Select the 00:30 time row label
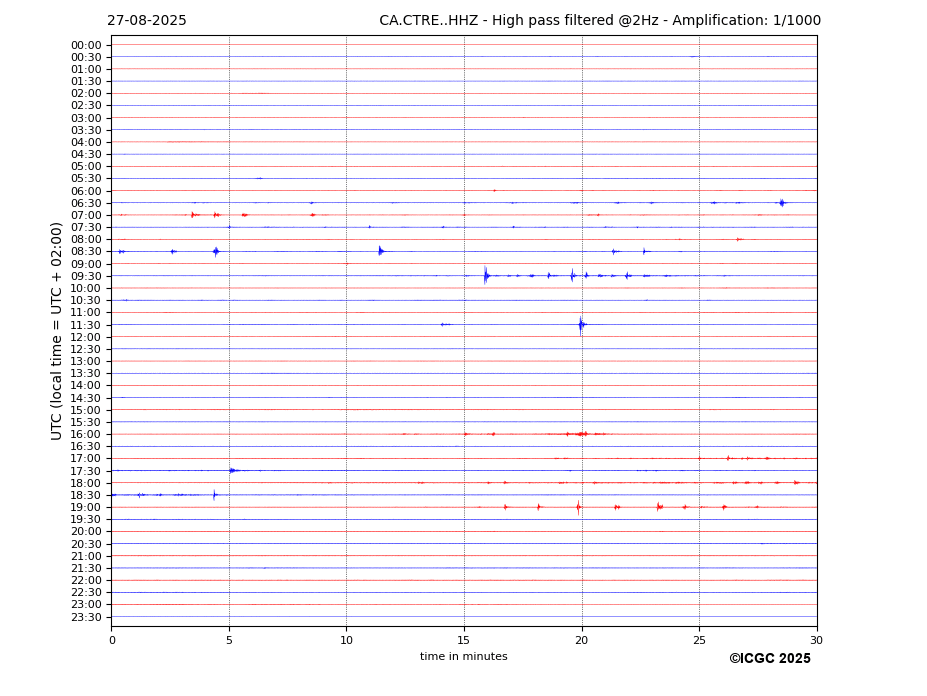 (x=86, y=57)
